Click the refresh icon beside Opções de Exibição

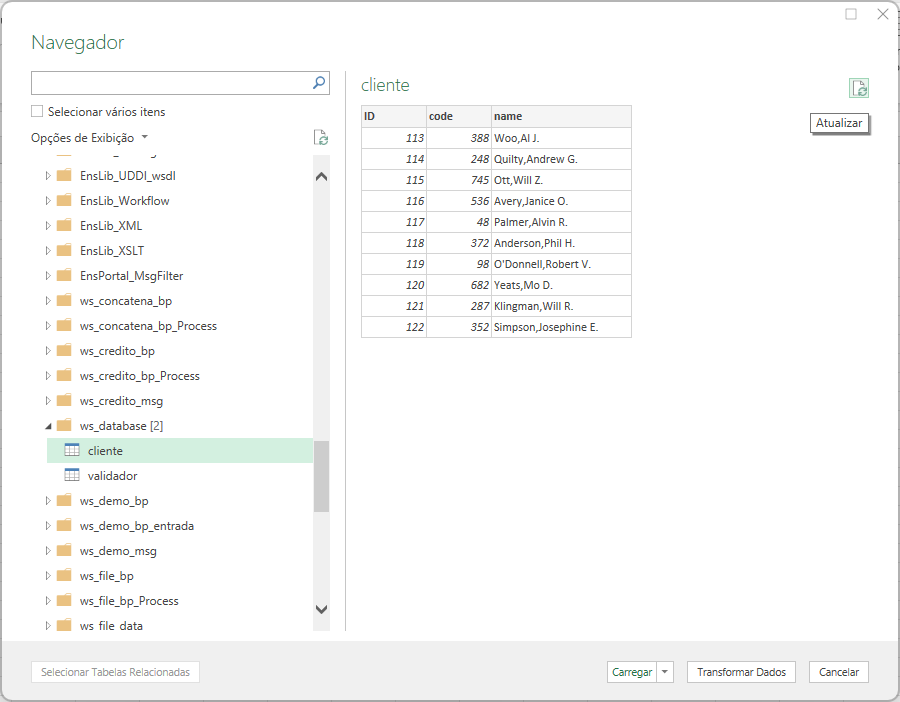tap(320, 138)
